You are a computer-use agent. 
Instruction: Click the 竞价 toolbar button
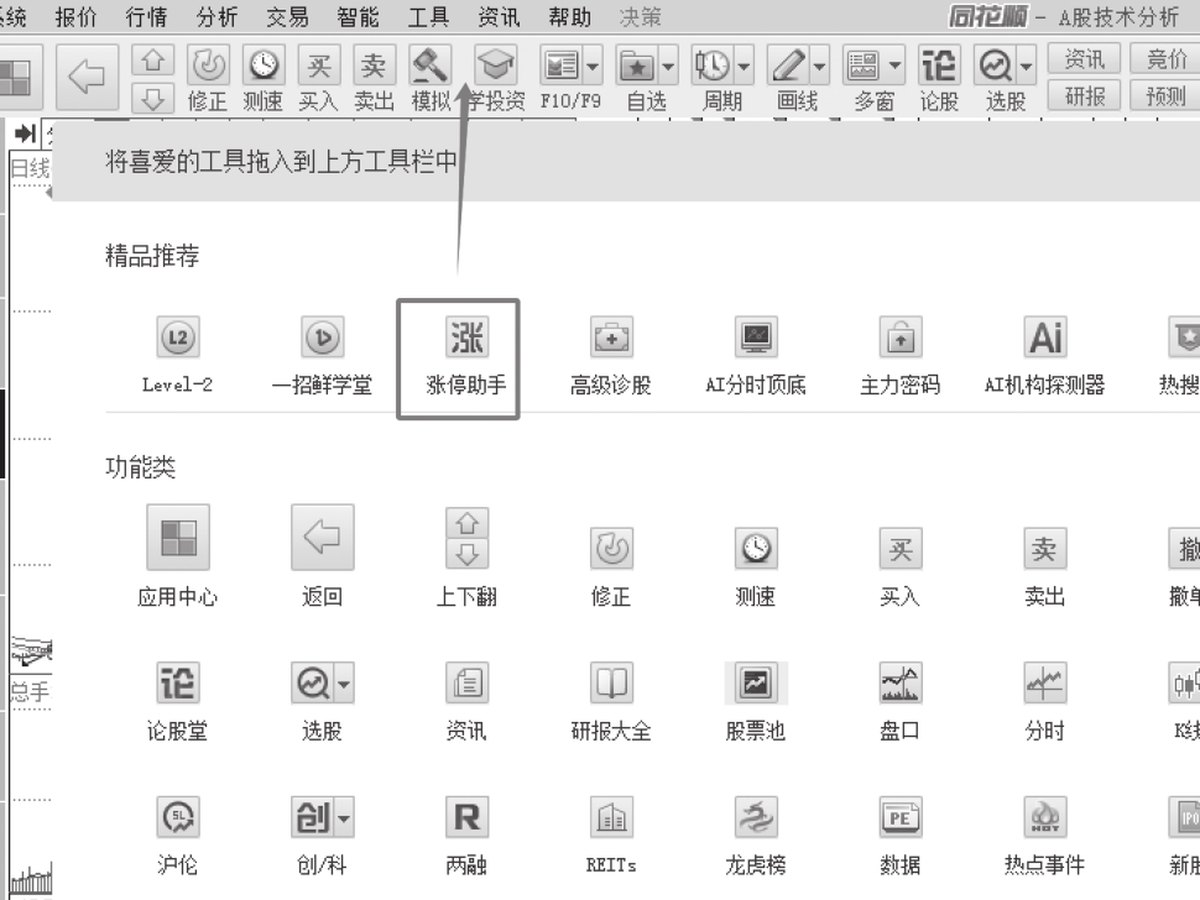pos(1166,59)
